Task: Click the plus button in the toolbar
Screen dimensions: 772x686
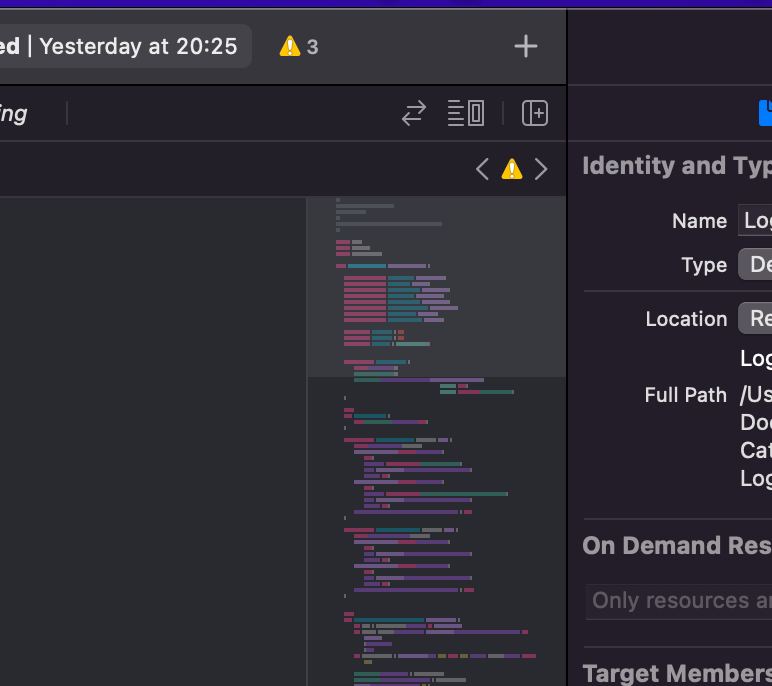Action: point(525,46)
